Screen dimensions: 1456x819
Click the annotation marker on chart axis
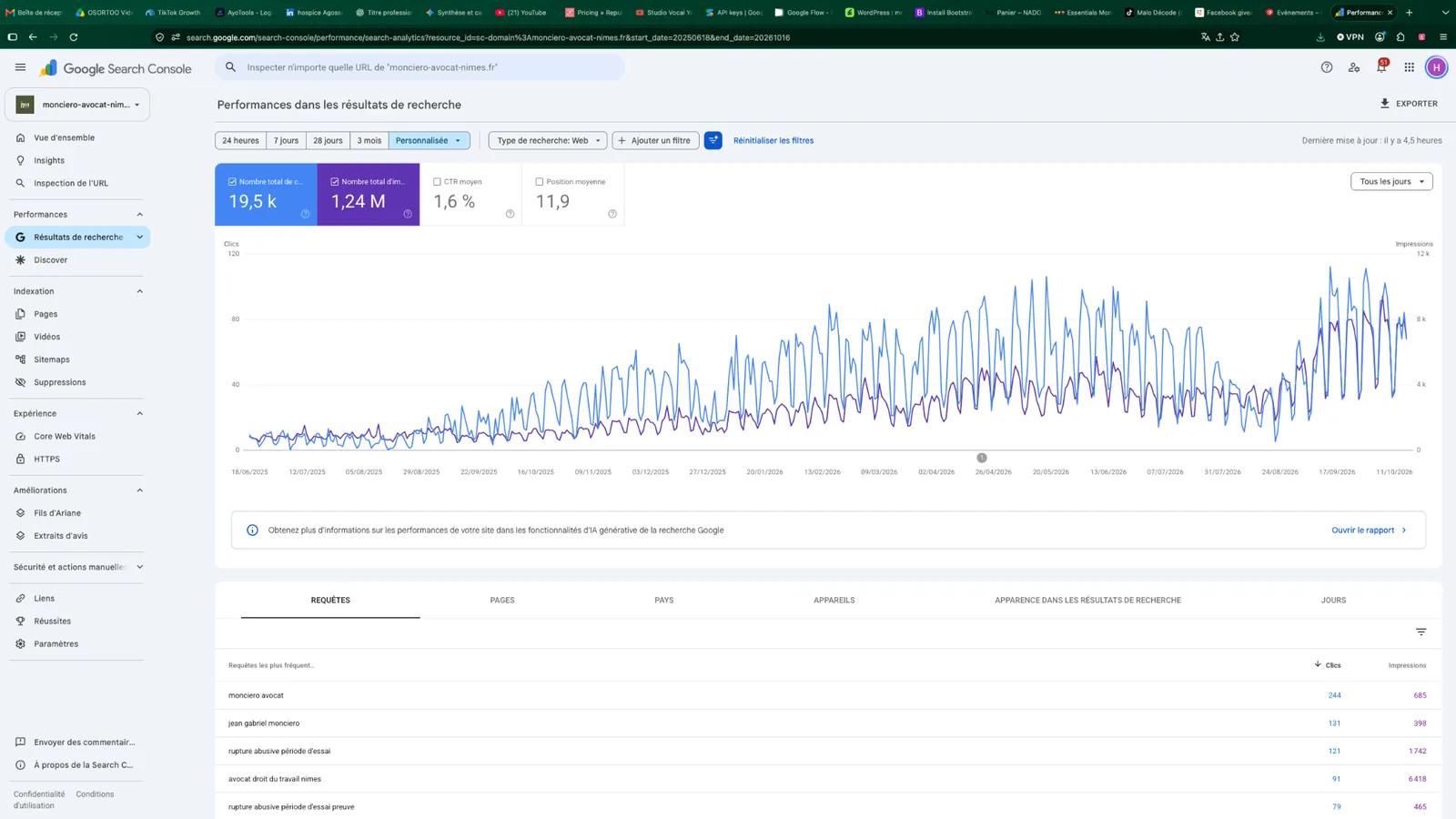(x=981, y=458)
